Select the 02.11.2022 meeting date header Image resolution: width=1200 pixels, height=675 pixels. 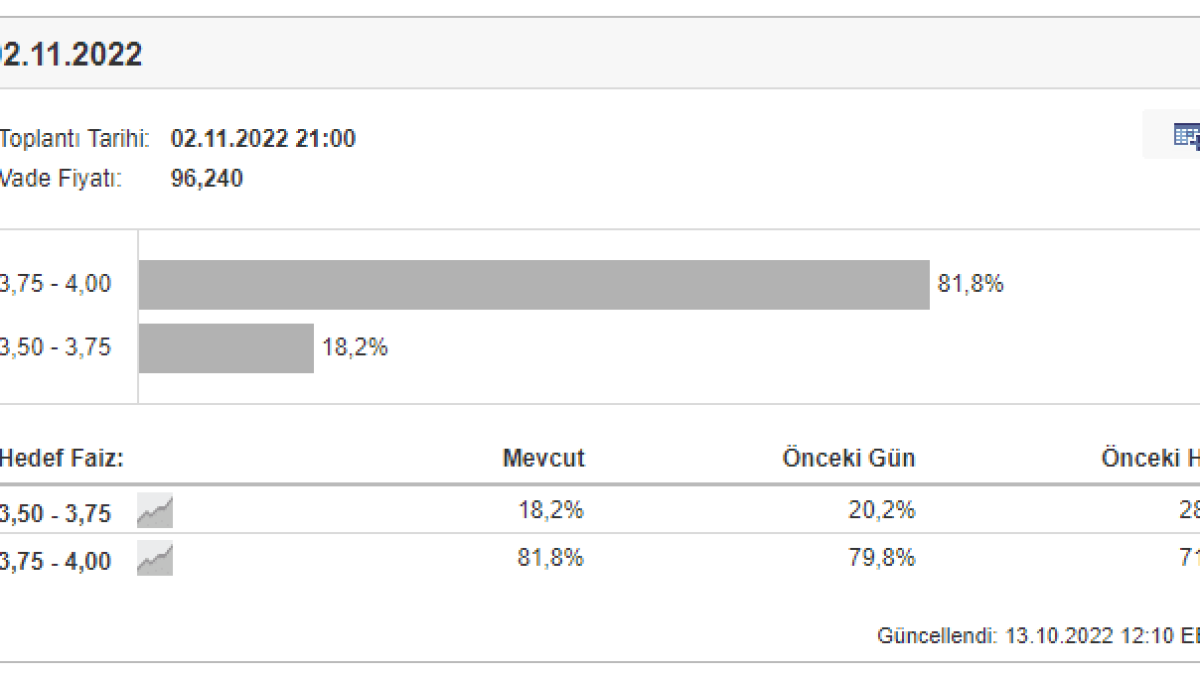coord(70,54)
